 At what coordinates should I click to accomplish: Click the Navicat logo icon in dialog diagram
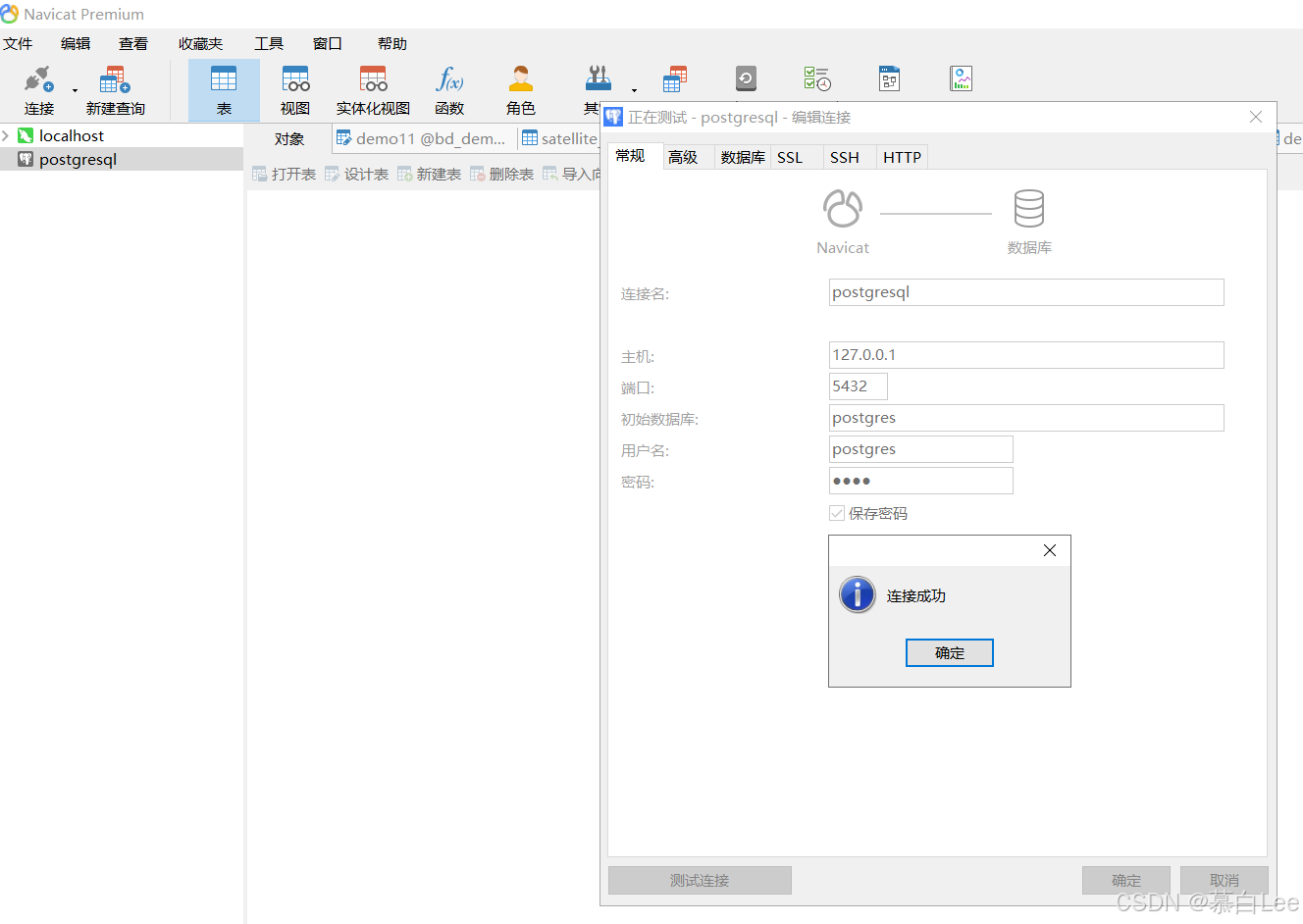pos(843,208)
